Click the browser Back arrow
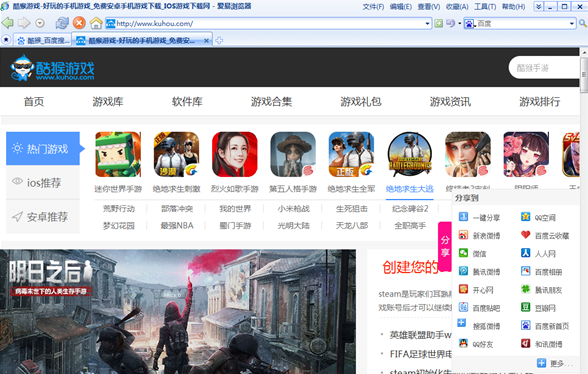 pos(7,23)
